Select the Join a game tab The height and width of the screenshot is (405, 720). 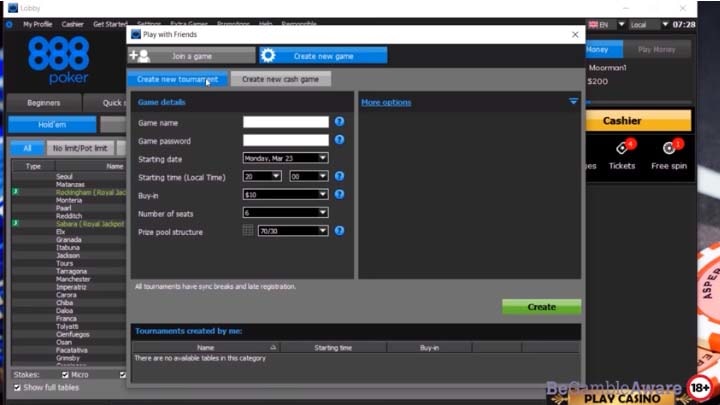coord(192,56)
